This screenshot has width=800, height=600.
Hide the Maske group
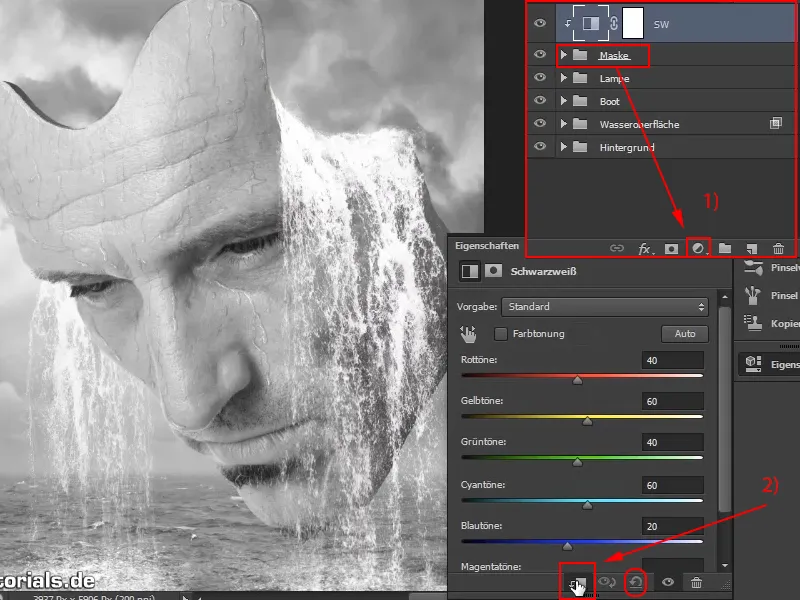click(540, 54)
